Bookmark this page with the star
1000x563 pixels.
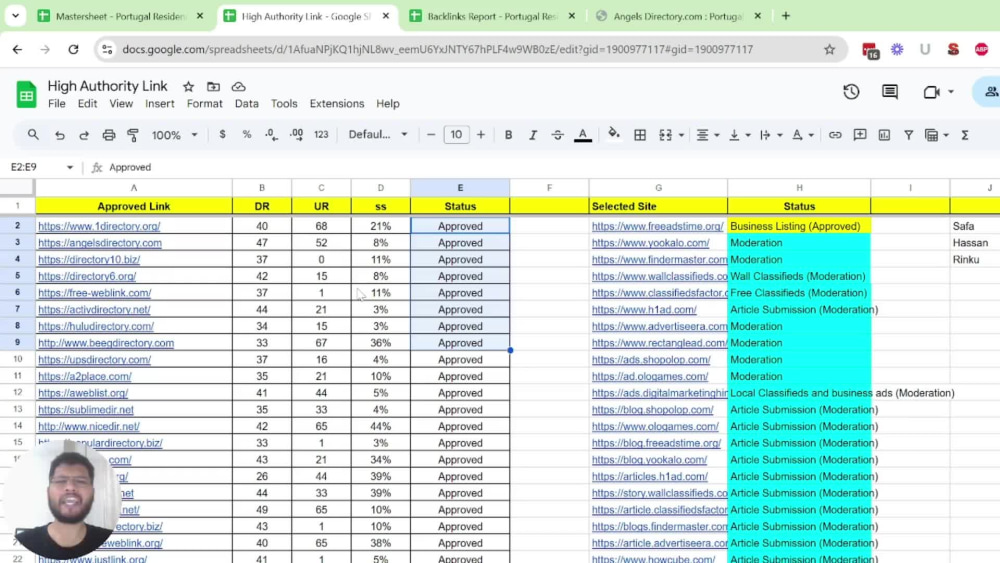pos(829,49)
